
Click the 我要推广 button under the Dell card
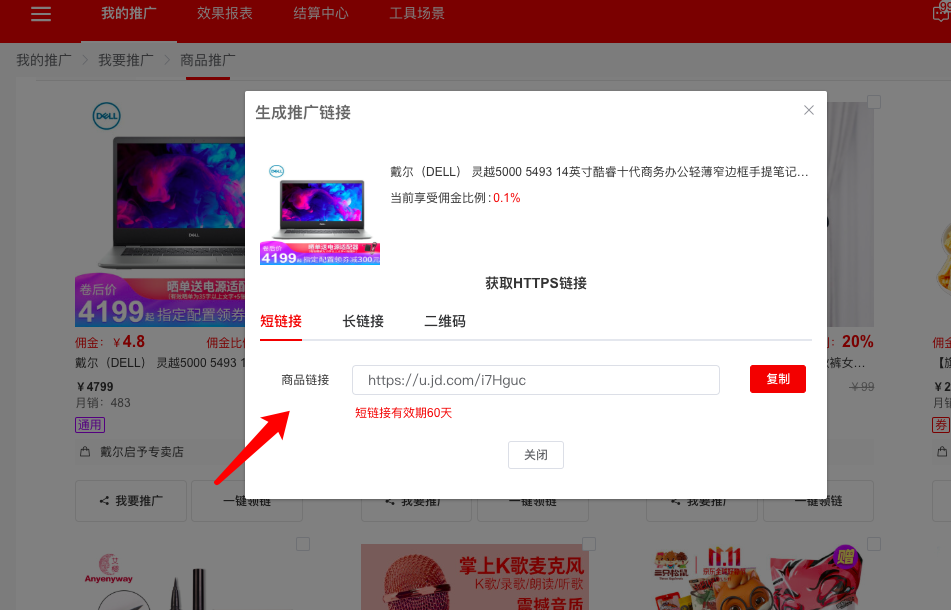[x=131, y=501]
